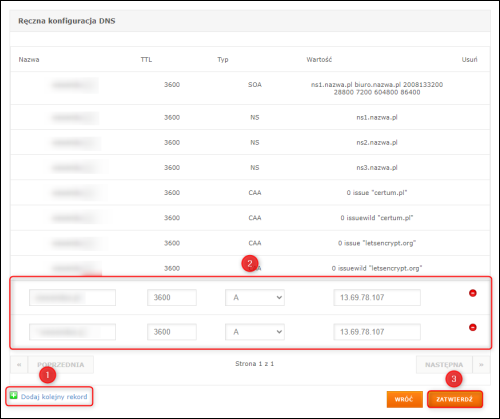Click the Wartość column header
The width and height of the screenshot is (500, 419).
tap(319, 60)
